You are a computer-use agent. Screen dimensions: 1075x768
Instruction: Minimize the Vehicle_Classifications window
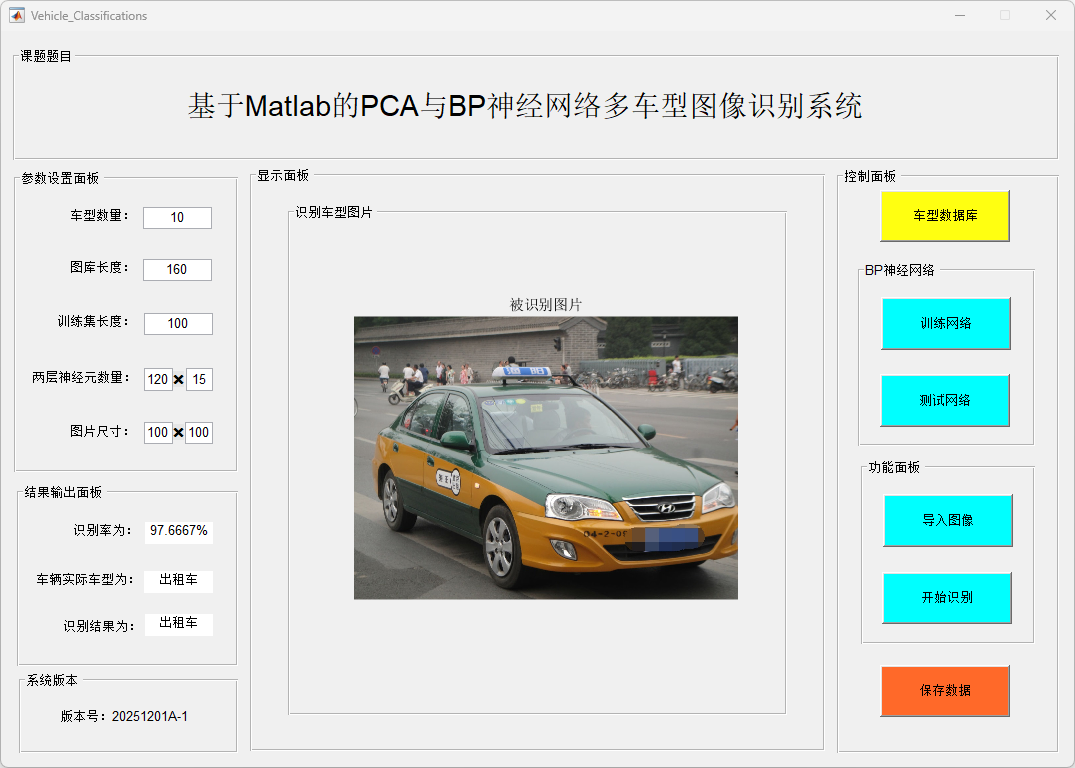[960, 15]
